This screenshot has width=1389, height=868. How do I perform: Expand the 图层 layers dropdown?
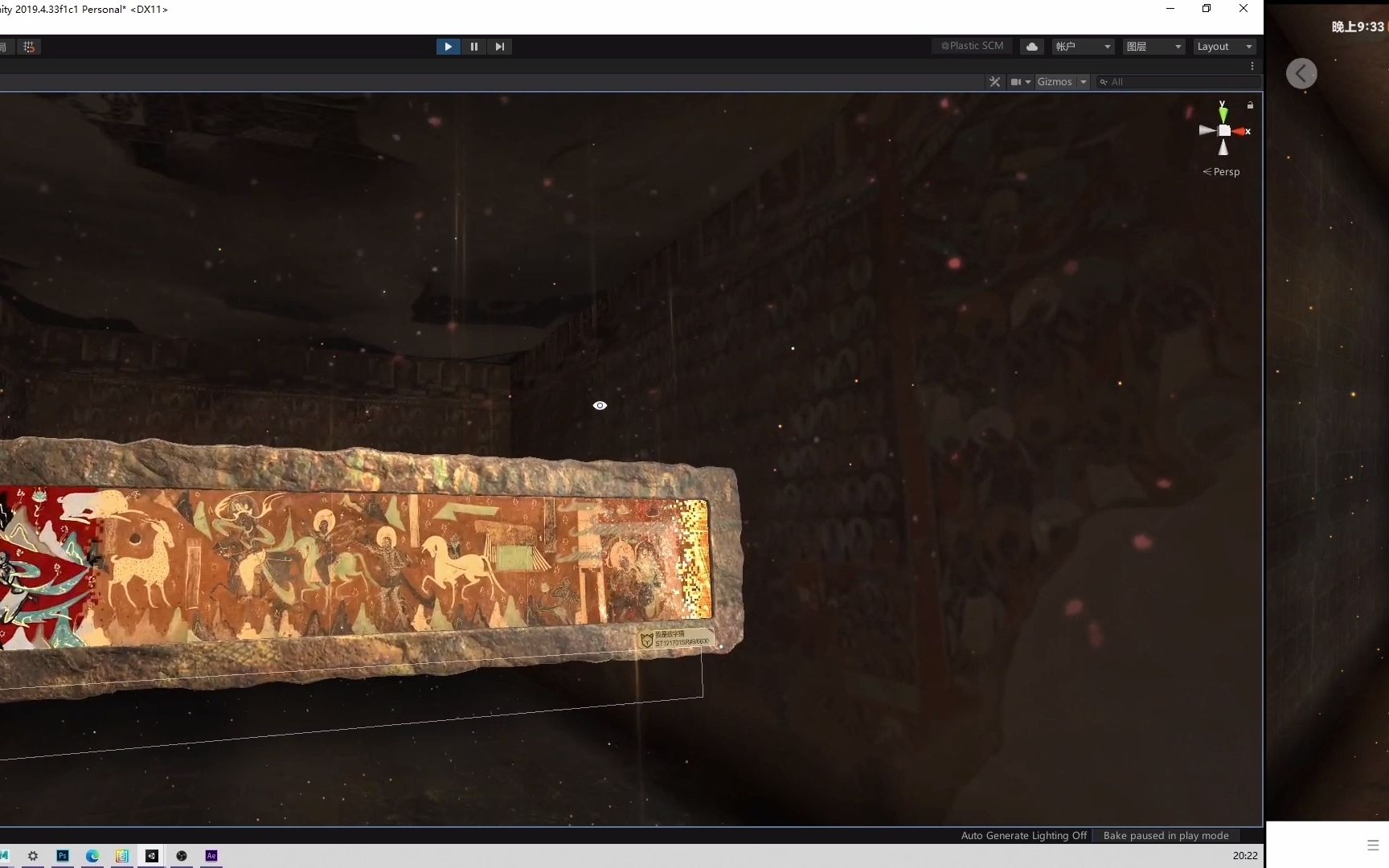(1153, 47)
